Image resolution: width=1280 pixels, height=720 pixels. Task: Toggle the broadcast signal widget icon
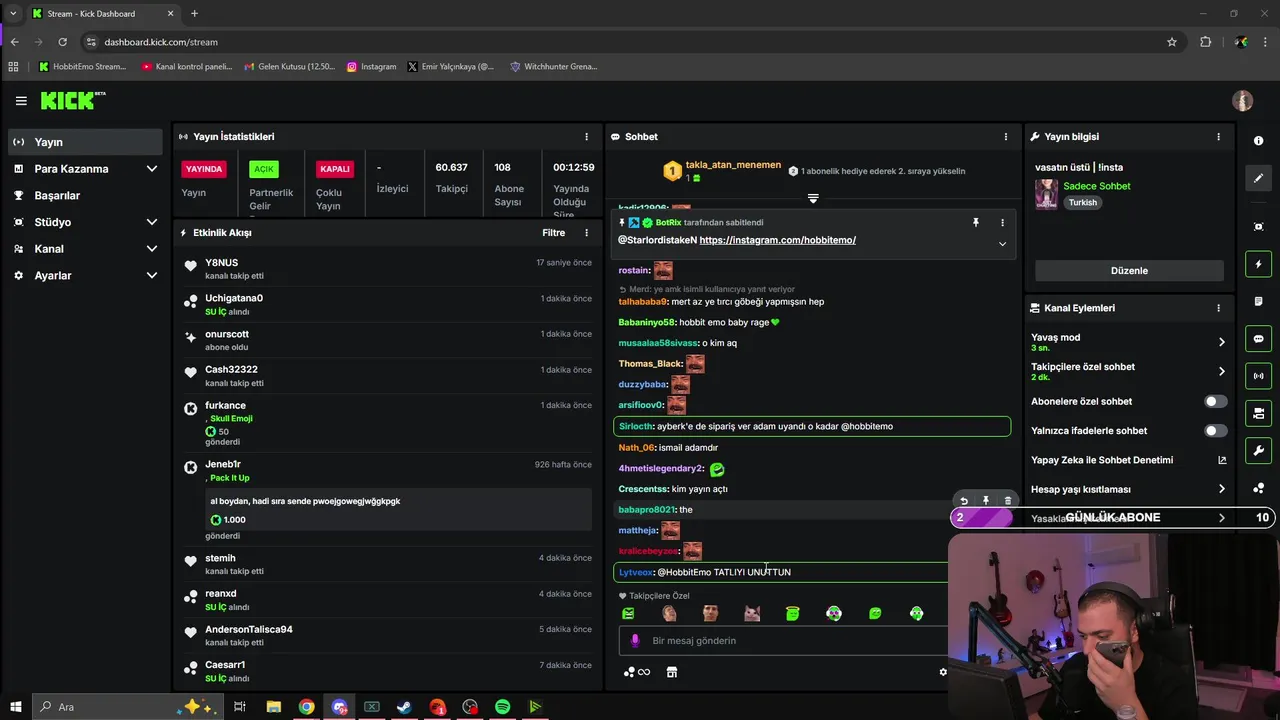pos(1258,376)
